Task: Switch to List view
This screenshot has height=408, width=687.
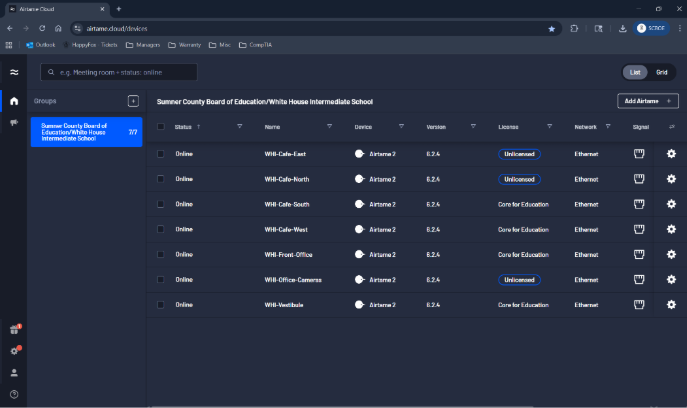Action: click(635, 72)
